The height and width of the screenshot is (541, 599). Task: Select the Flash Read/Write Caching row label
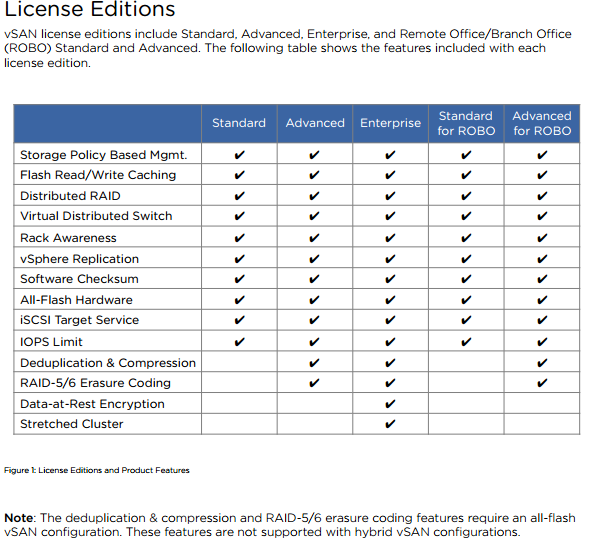[x=98, y=175]
